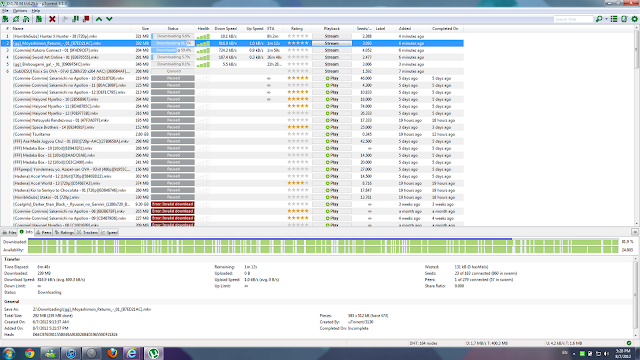This screenshot has height=360, width=640.
Task: Click the red X Remove torrent icon
Action: (52, 19)
